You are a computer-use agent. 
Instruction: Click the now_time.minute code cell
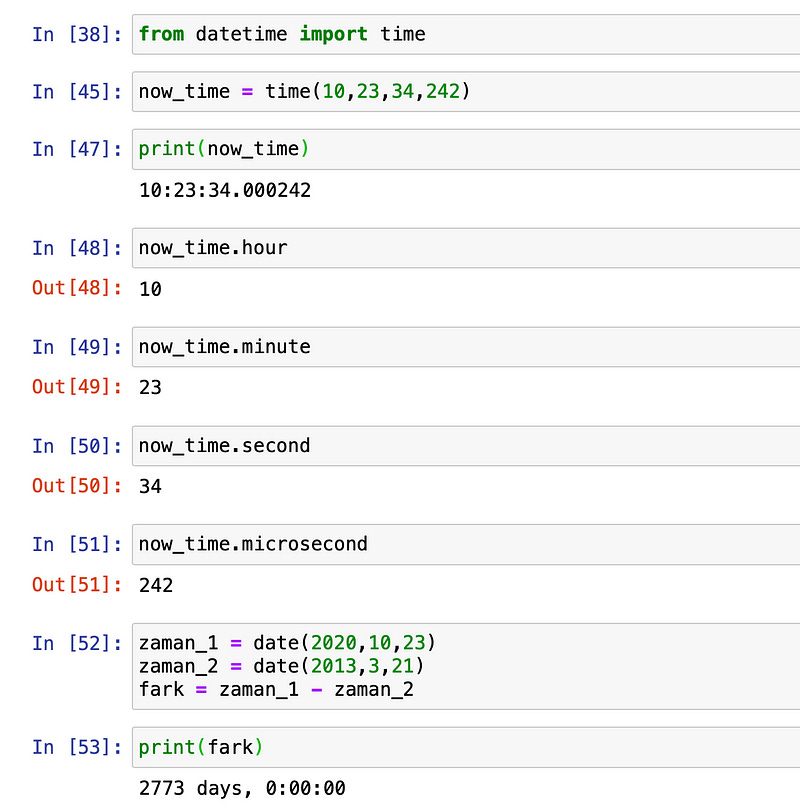click(x=466, y=347)
